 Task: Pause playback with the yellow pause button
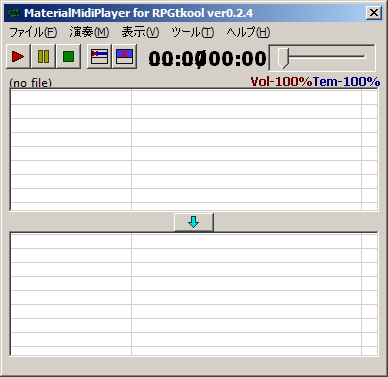(x=43, y=56)
